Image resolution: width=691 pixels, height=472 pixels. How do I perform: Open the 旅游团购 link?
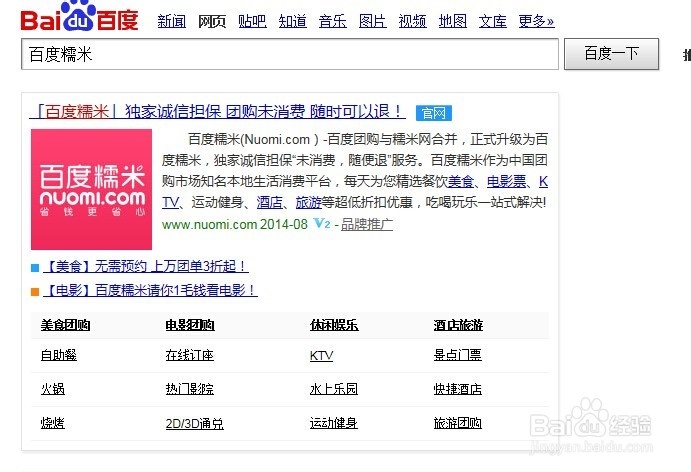pyautogui.click(x=457, y=423)
